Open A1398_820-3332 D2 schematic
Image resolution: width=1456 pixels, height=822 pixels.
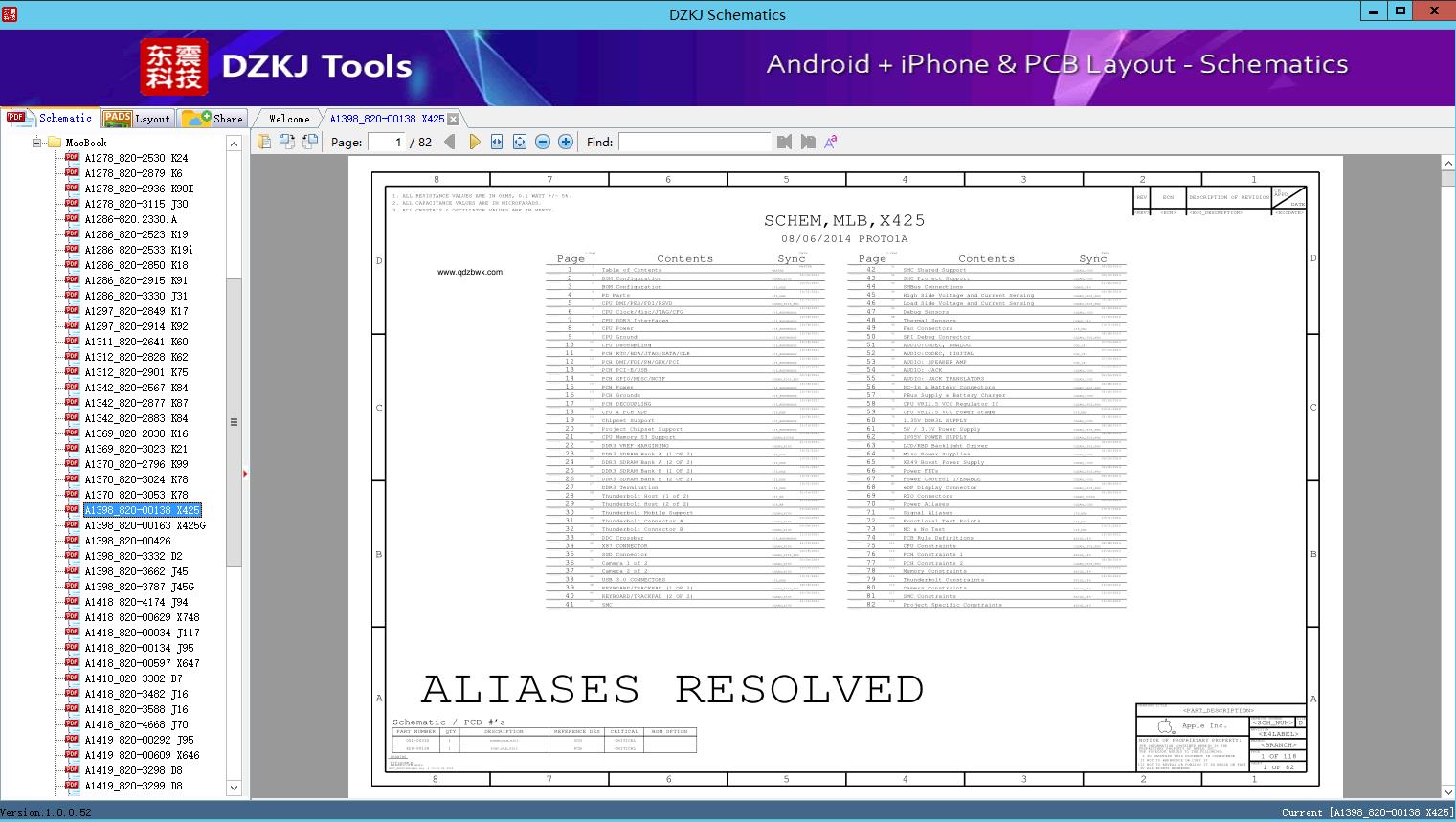133,556
